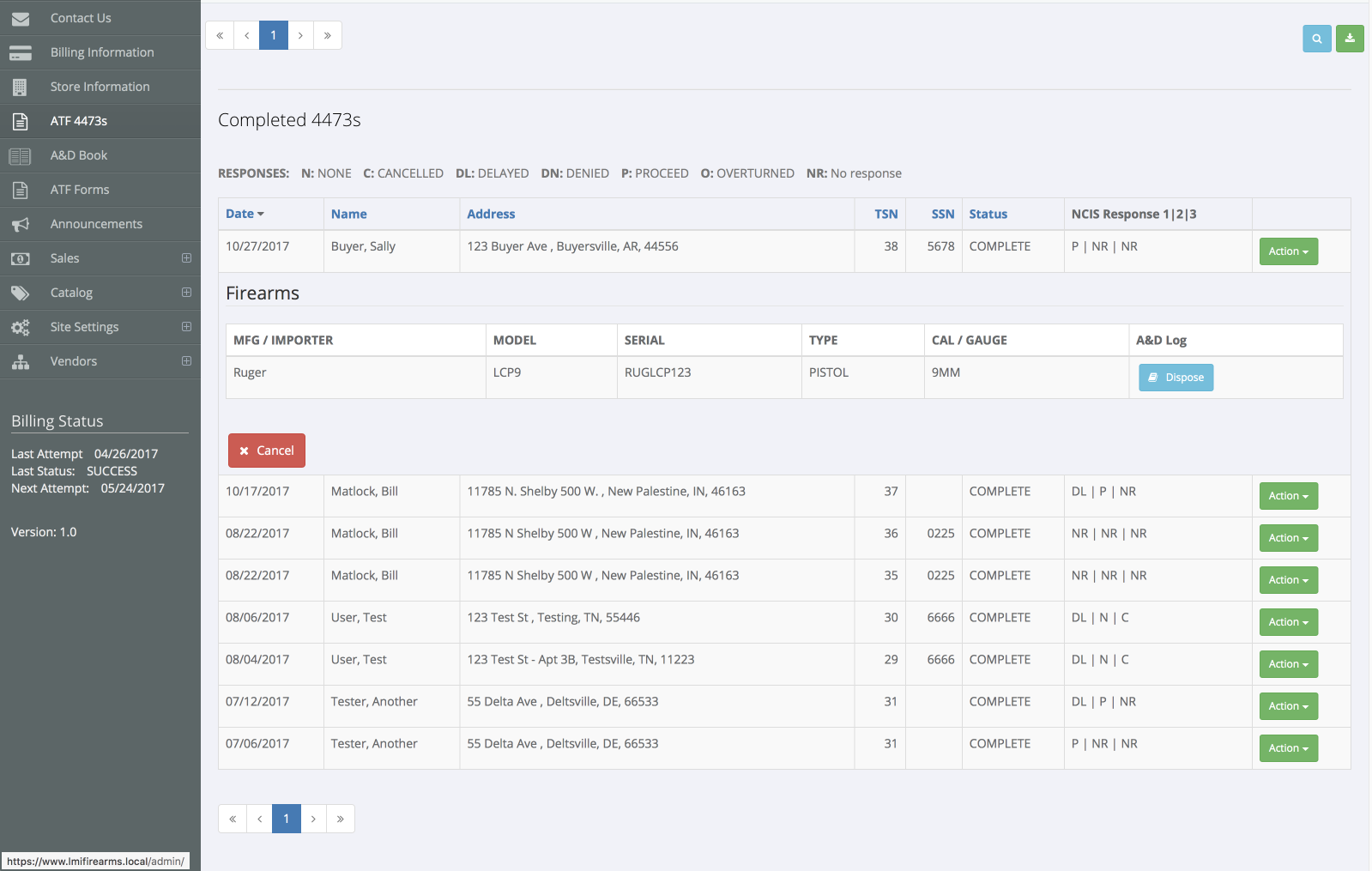Open Billing Information menu item
This screenshot has width=1372, height=871.
100,52
